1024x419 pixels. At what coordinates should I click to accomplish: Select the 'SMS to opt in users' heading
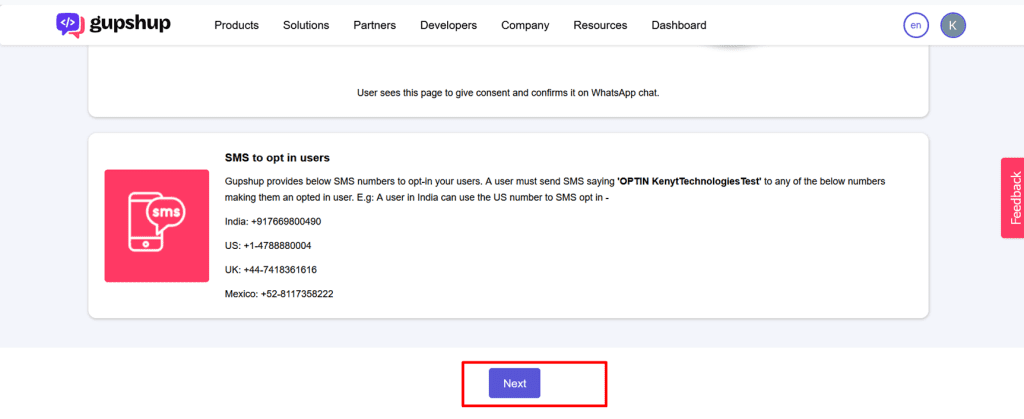[278, 158]
